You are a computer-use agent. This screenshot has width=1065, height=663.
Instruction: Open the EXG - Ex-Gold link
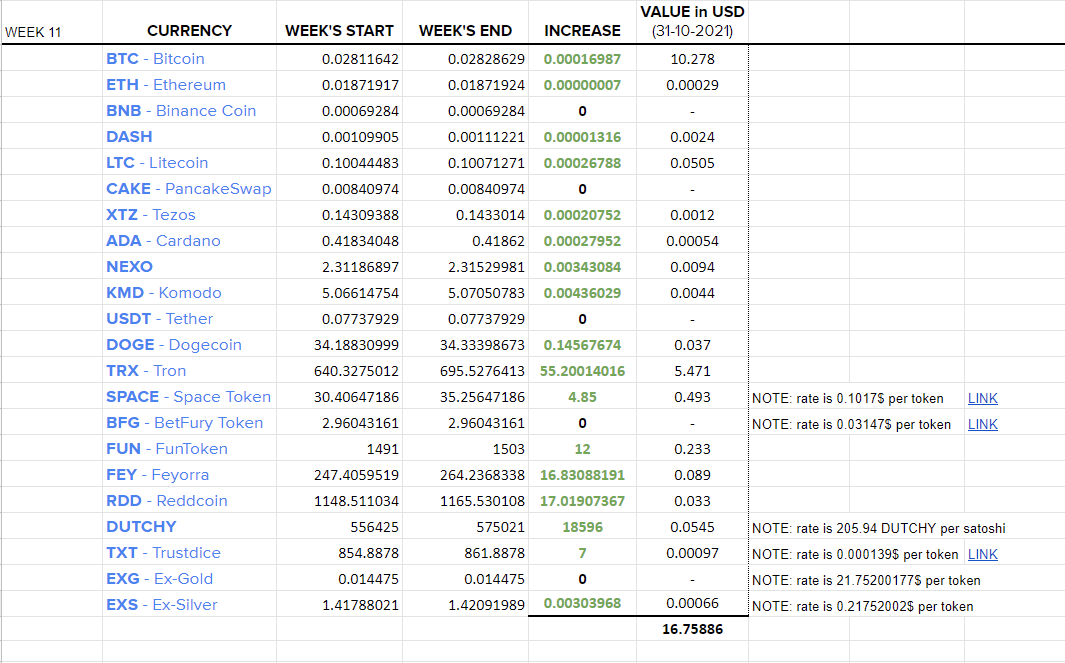(160, 579)
